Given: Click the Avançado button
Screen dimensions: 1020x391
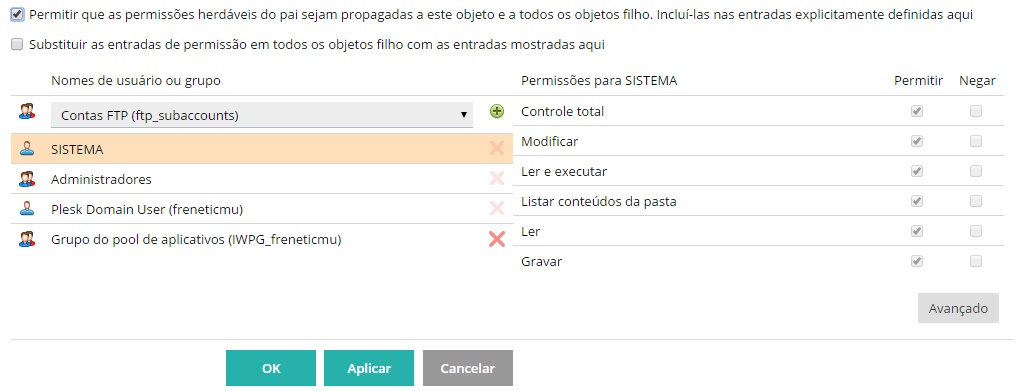Looking at the screenshot, I should pos(958,308).
